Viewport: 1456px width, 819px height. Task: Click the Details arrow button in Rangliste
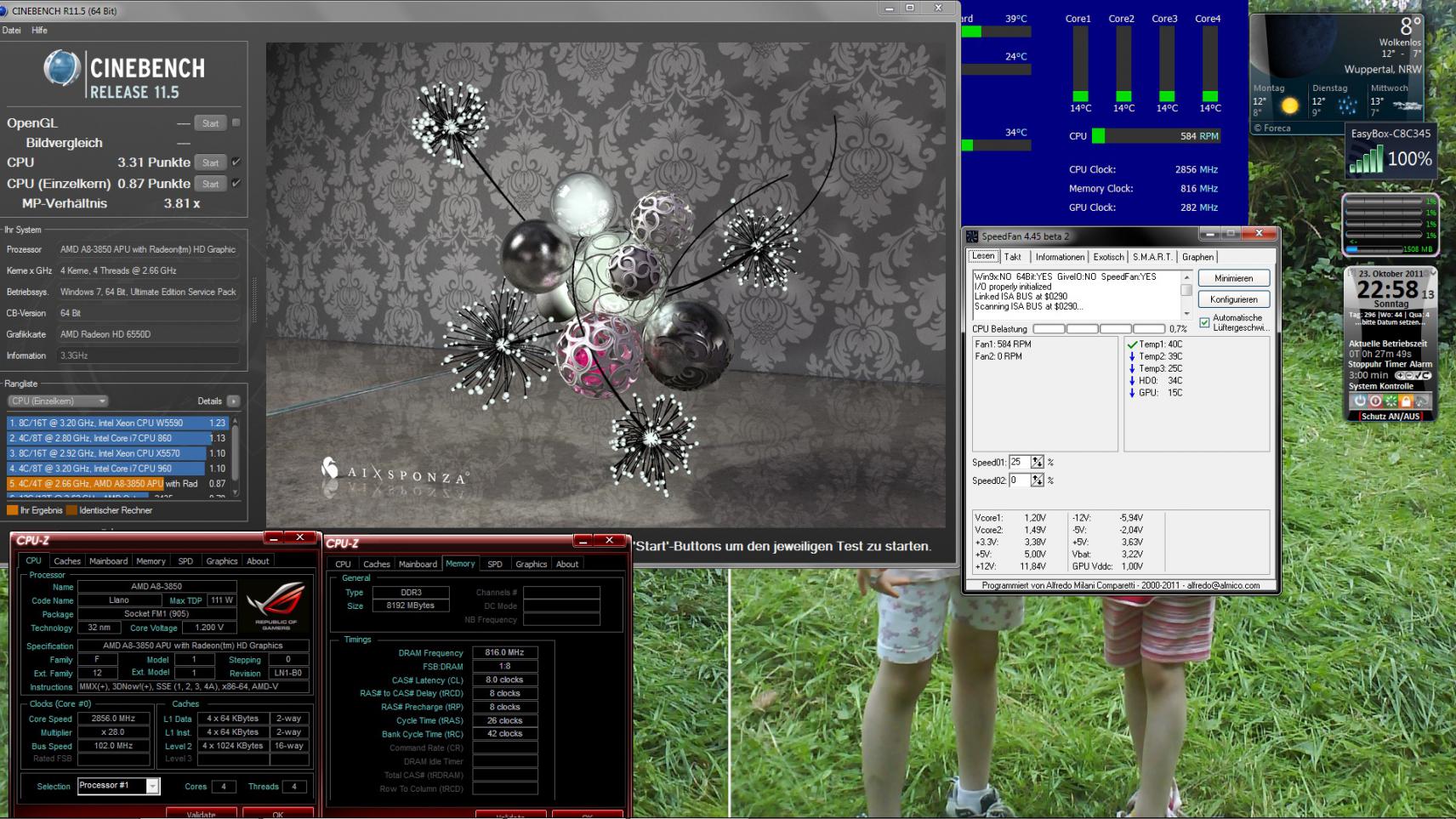click(233, 401)
